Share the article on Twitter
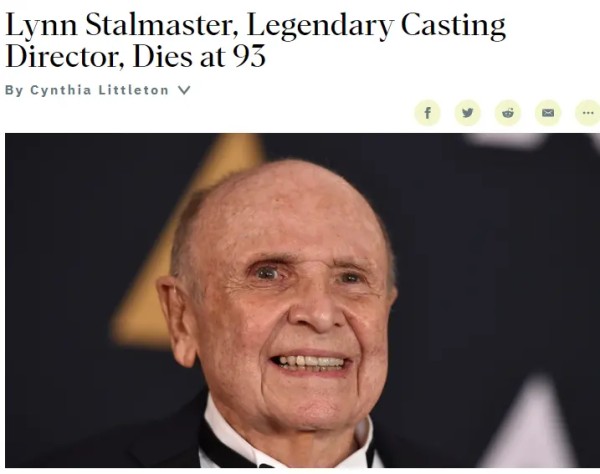Screen dimensions: 600x474 coord(468,113)
